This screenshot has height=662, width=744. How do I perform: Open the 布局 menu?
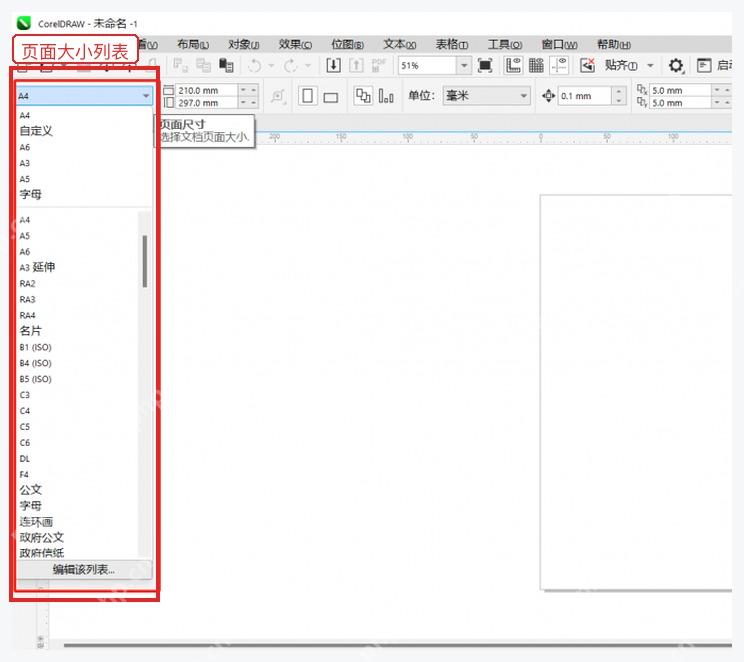point(193,44)
